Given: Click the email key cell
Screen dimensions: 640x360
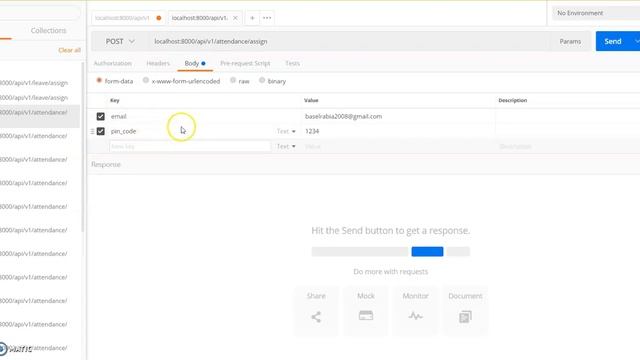Looking at the screenshot, I should click(204, 117).
